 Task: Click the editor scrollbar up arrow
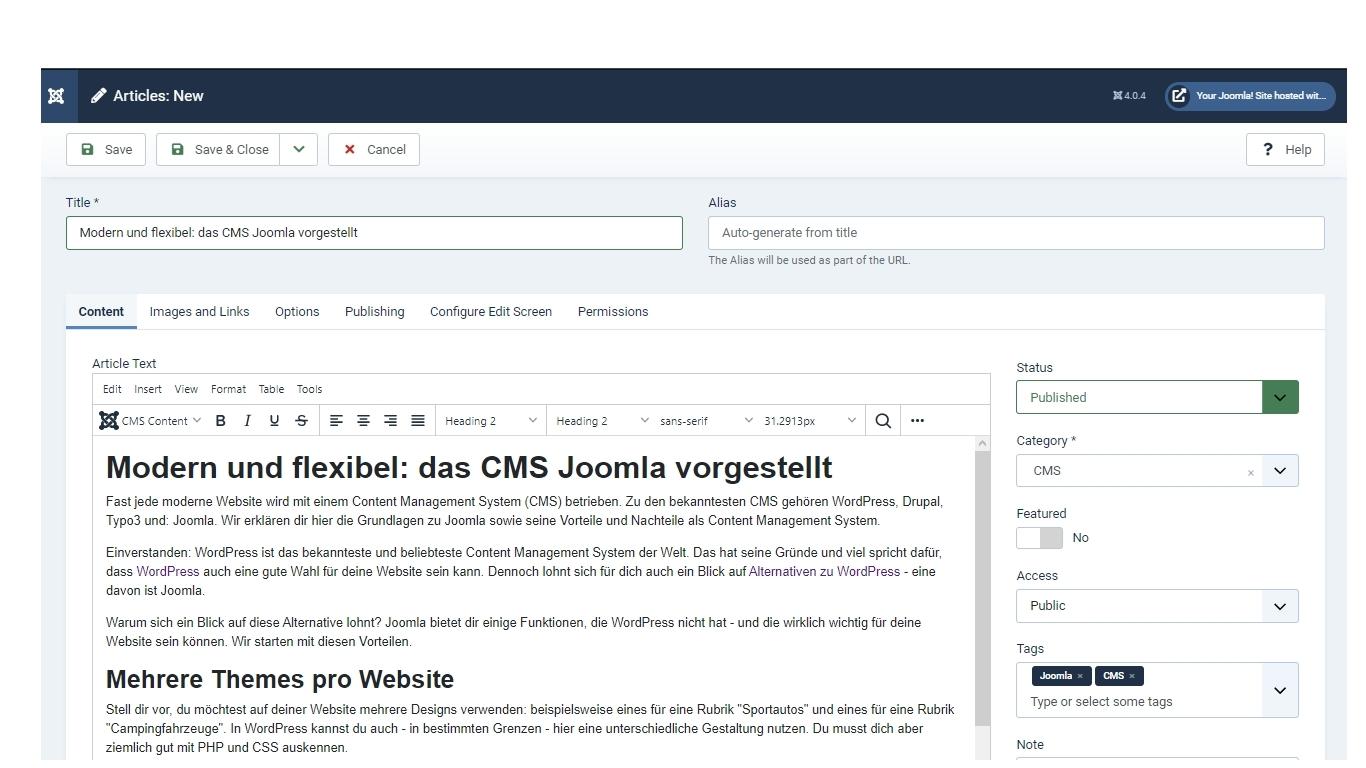click(982, 443)
